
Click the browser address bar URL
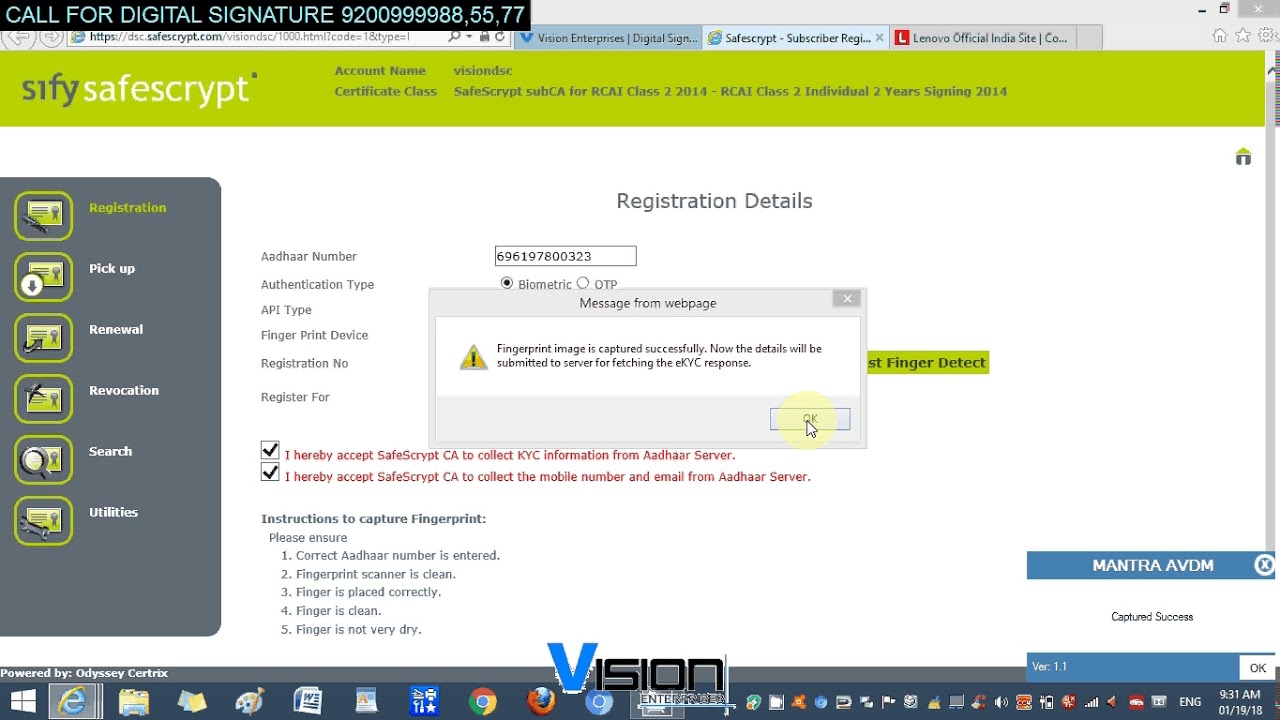point(250,37)
